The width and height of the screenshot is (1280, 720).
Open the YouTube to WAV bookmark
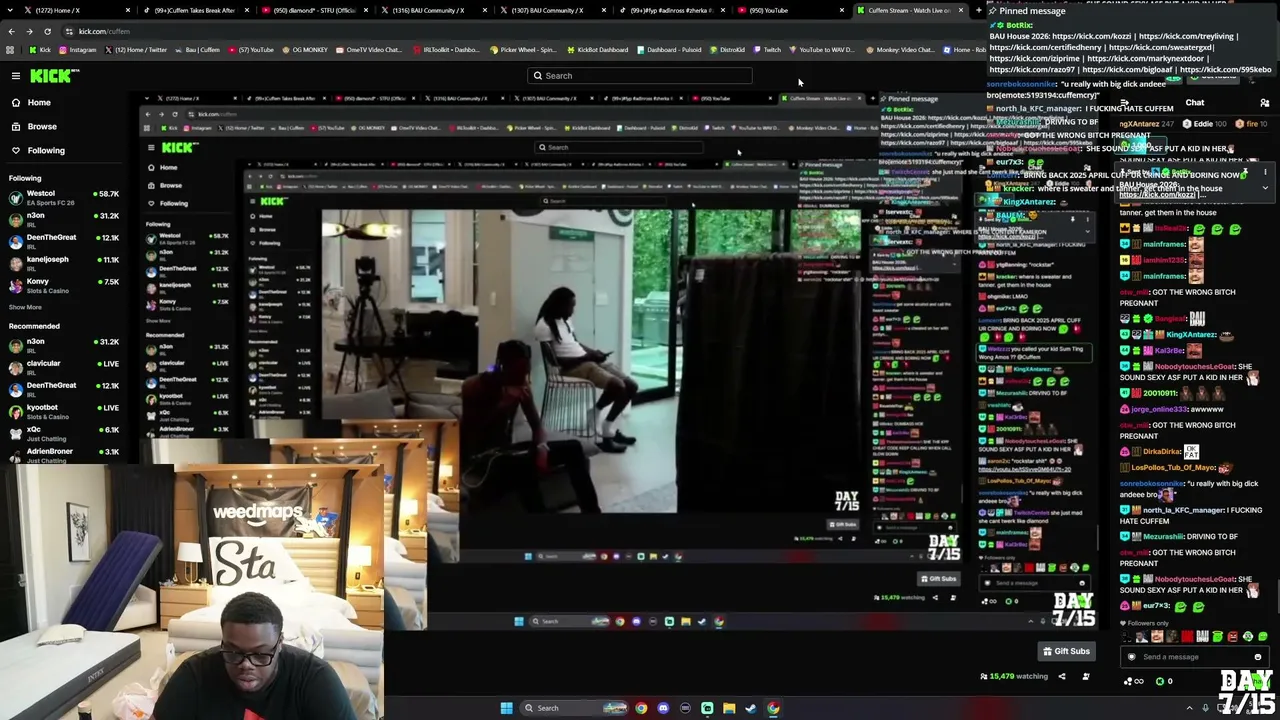point(821,50)
